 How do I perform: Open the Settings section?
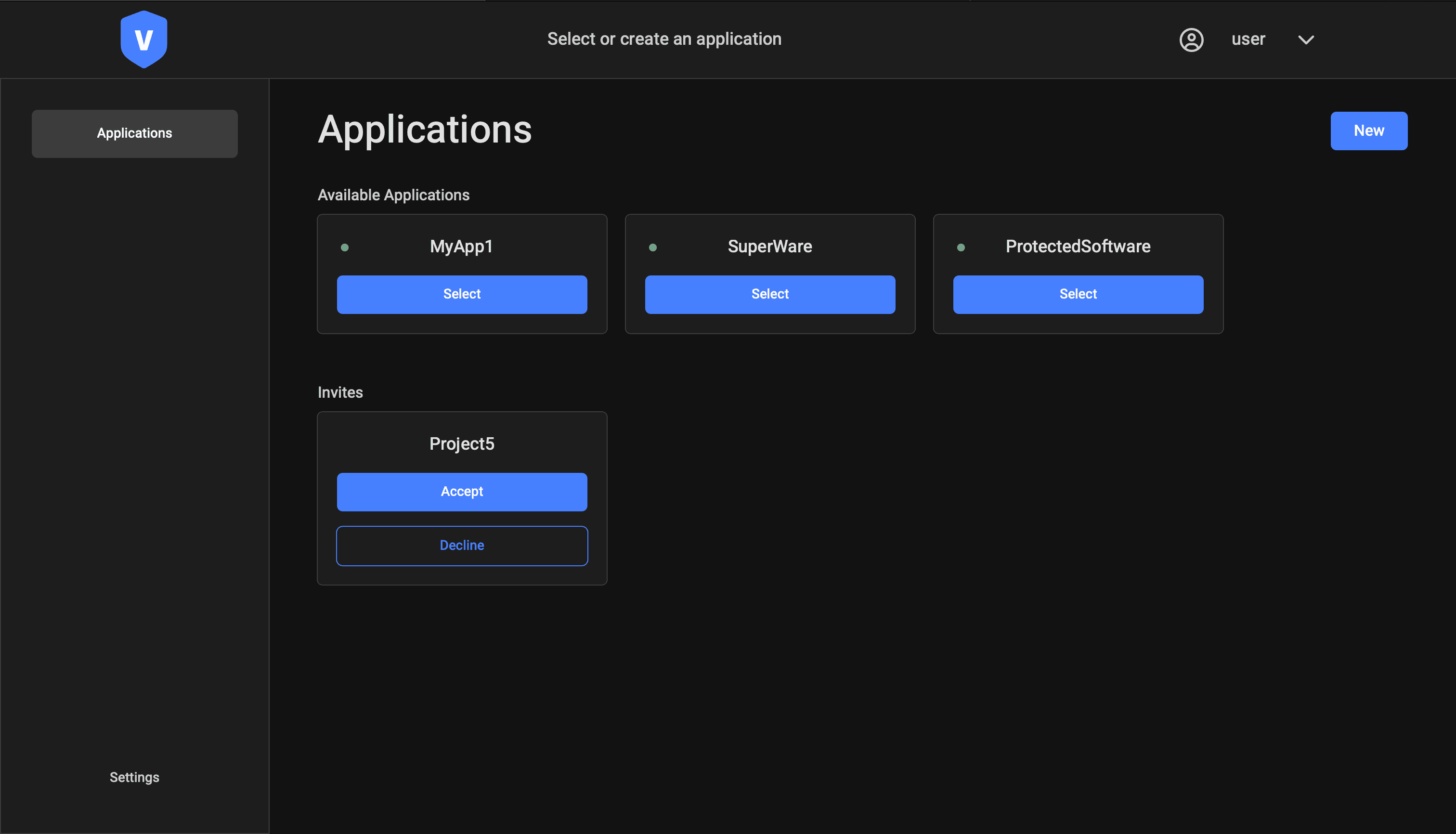134,777
